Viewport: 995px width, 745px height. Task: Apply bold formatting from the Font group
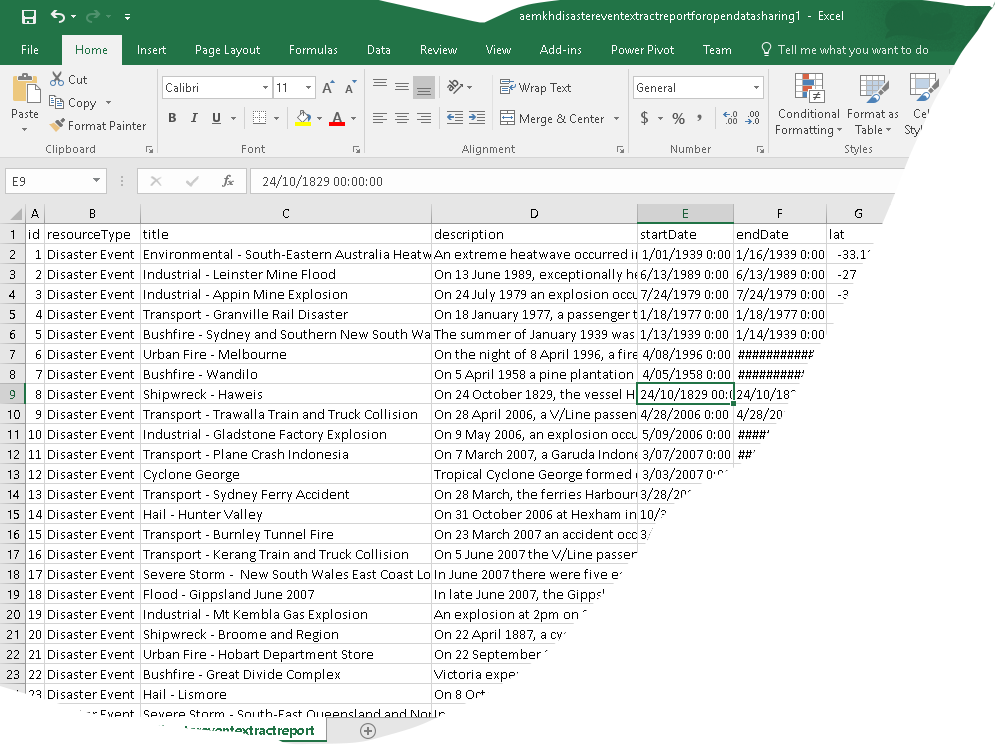(x=171, y=117)
